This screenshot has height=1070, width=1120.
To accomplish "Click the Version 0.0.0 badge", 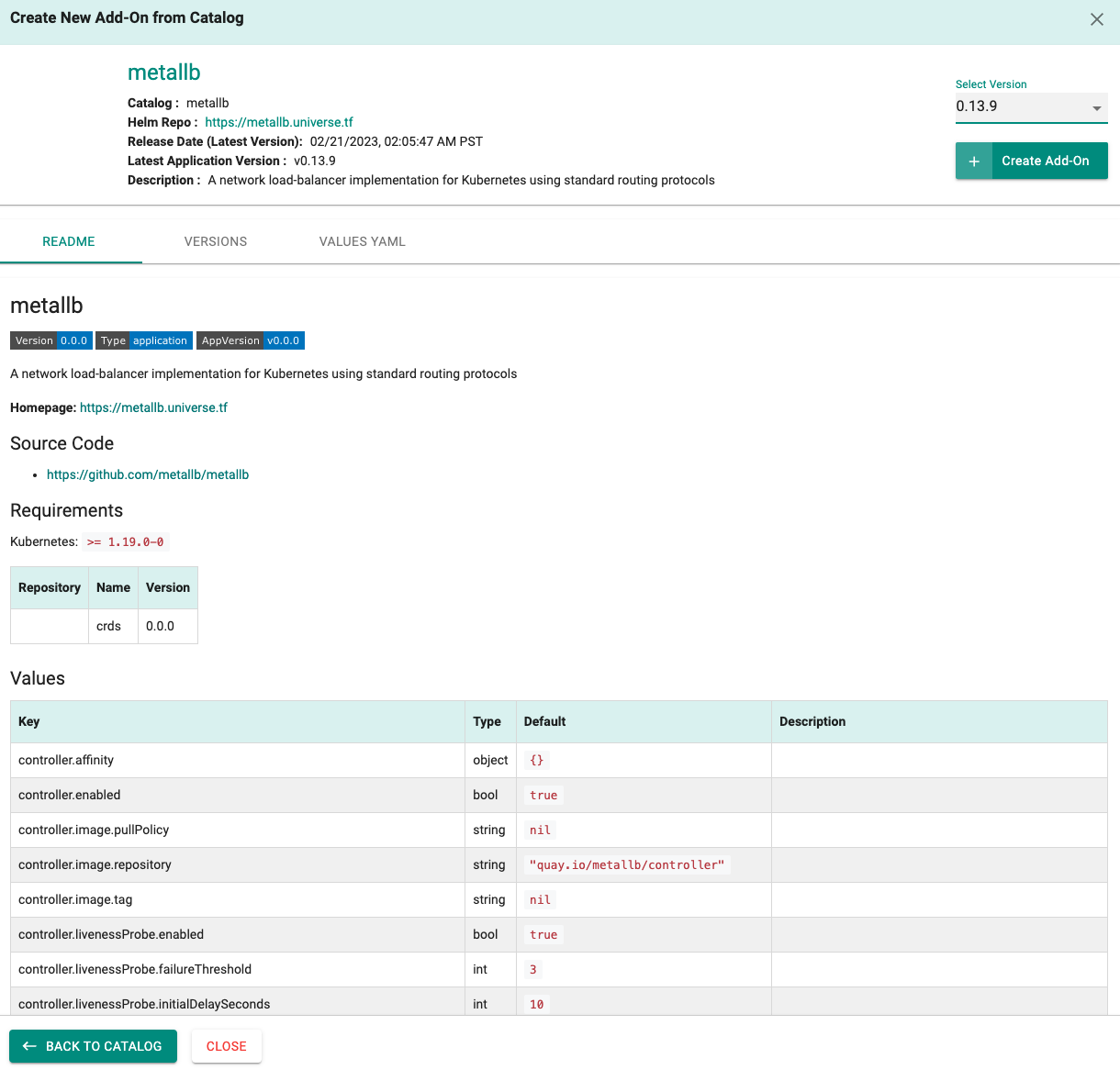I will pyautogui.click(x=51, y=340).
